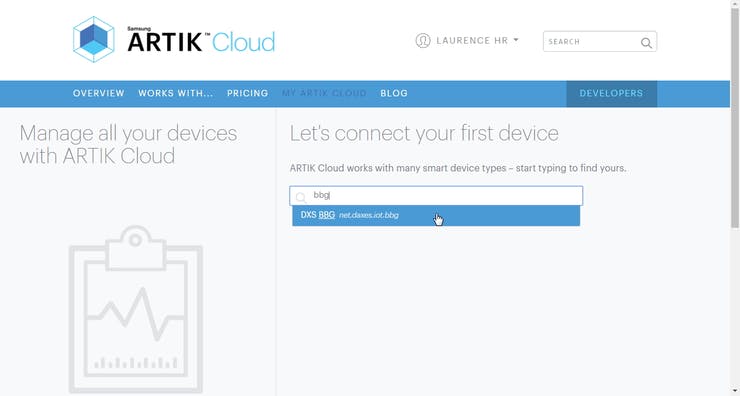Click the 'ARTIK Cloud works with many smart device types' text
Viewport: 740px width, 396px height.
coord(458,168)
